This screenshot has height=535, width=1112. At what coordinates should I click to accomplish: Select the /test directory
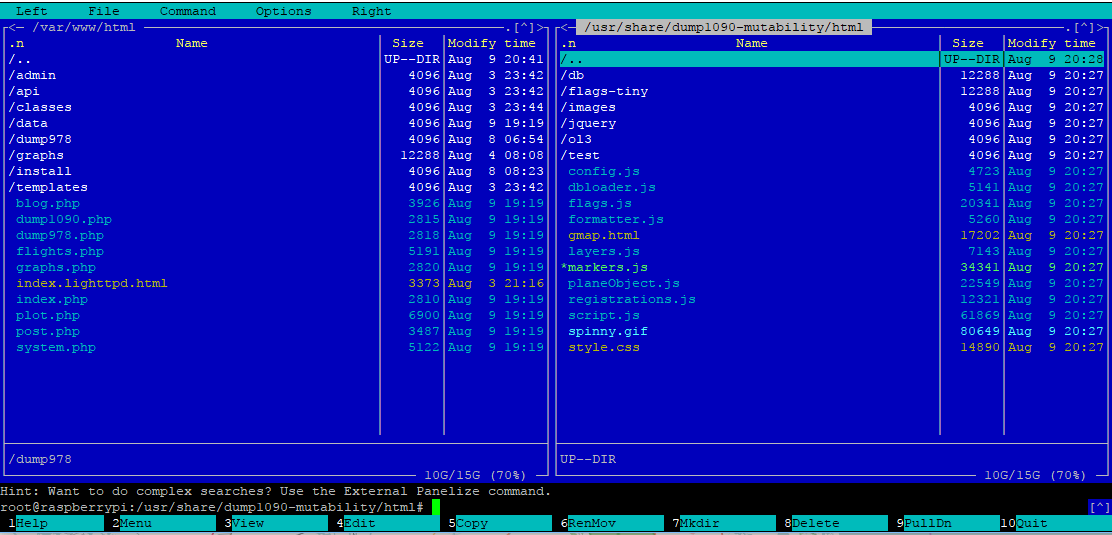pyautogui.click(x=832, y=155)
